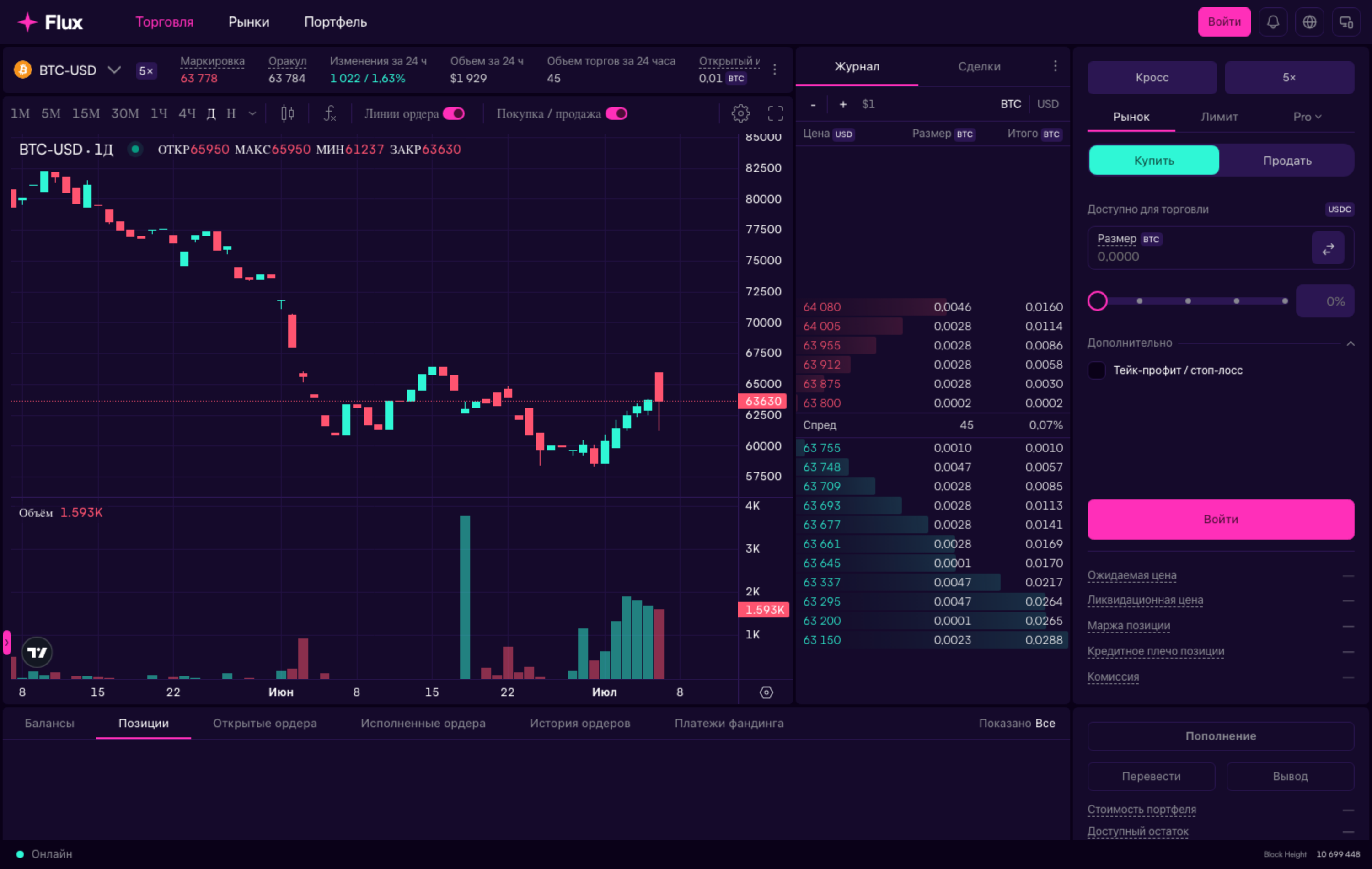The image size is (1372, 869).
Task: Click chart time-axis settings icon
Action: click(x=766, y=692)
